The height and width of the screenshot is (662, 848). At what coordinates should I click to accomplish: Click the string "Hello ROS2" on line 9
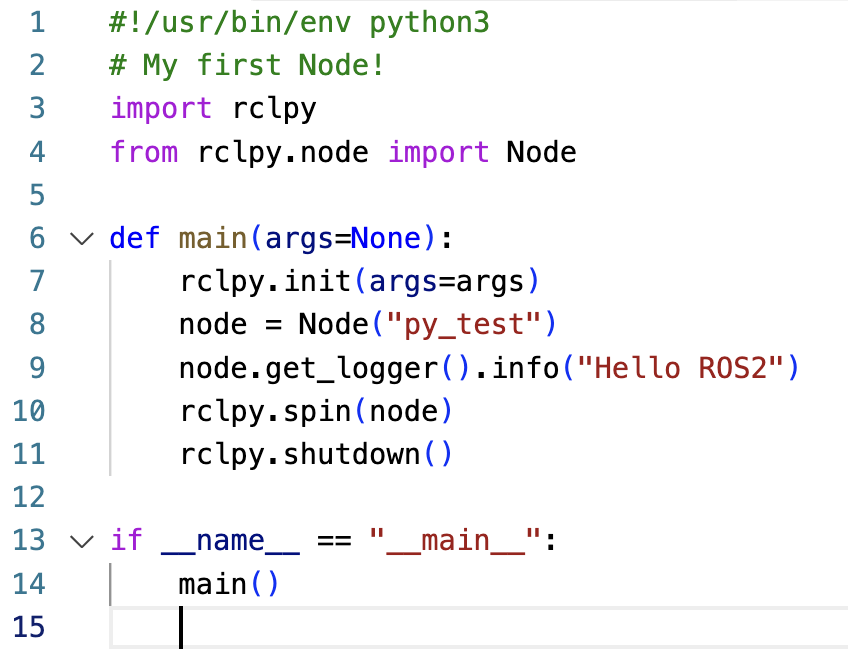[680, 368]
